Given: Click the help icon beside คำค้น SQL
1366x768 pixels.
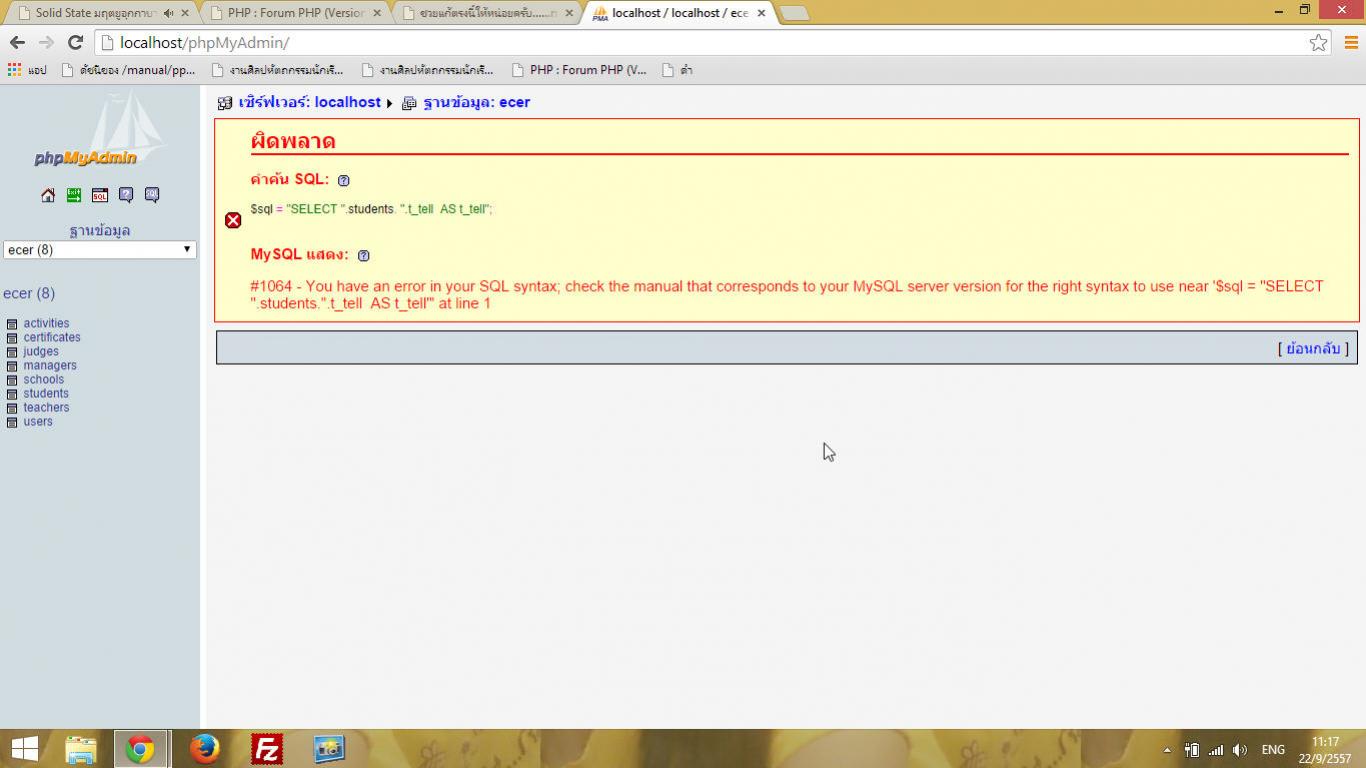Looking at the screenshot, I should [x=344, y=181].
